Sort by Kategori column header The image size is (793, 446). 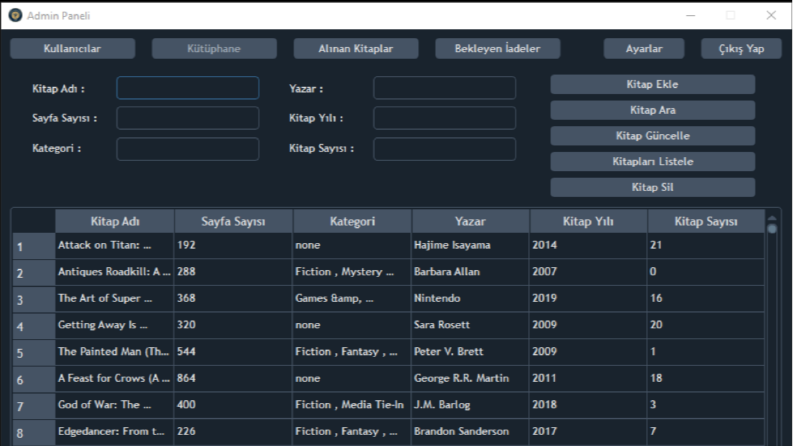tap(352, 221)
